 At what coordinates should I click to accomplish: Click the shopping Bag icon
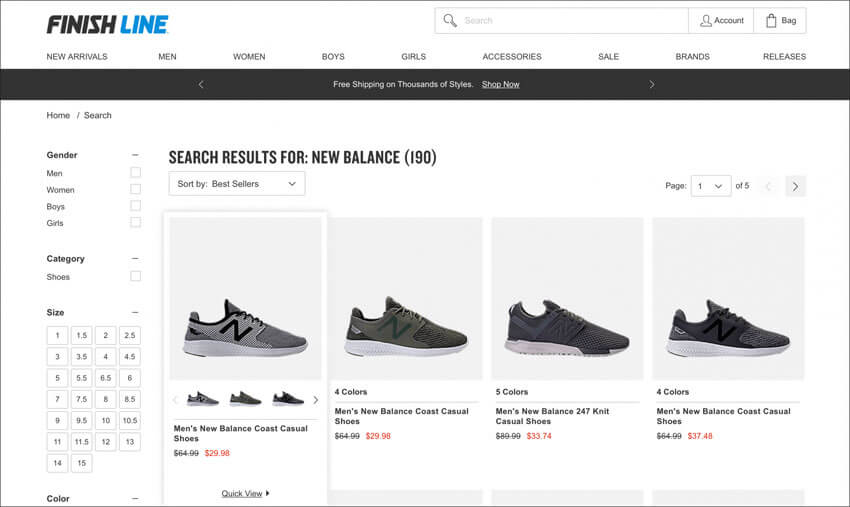[771, 21]
